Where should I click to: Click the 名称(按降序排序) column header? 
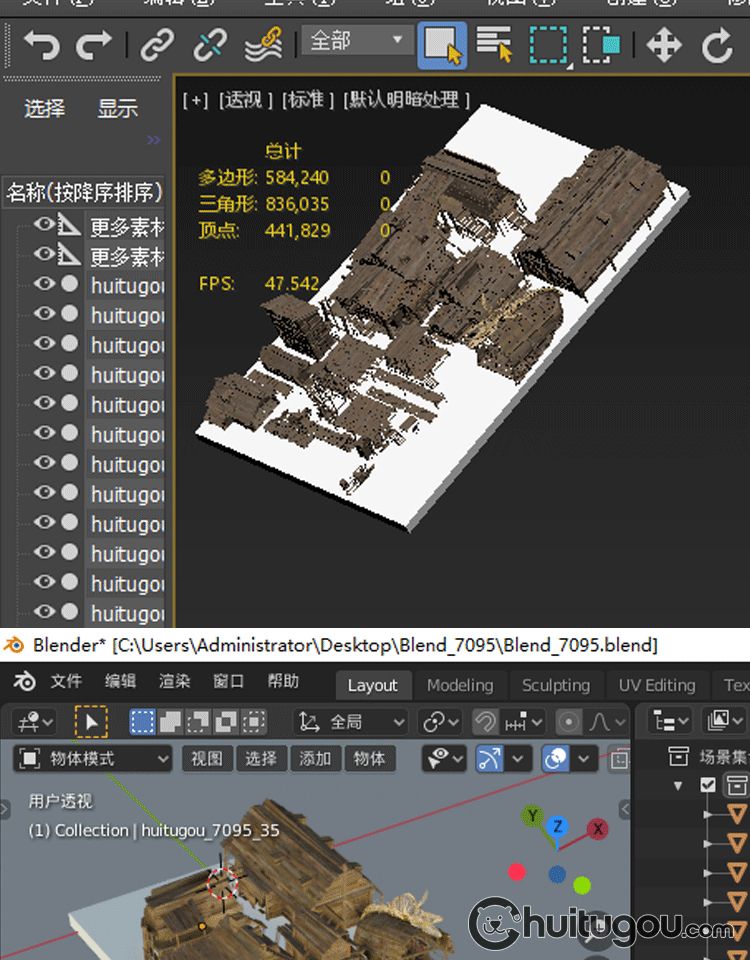[x=84, y=192]
